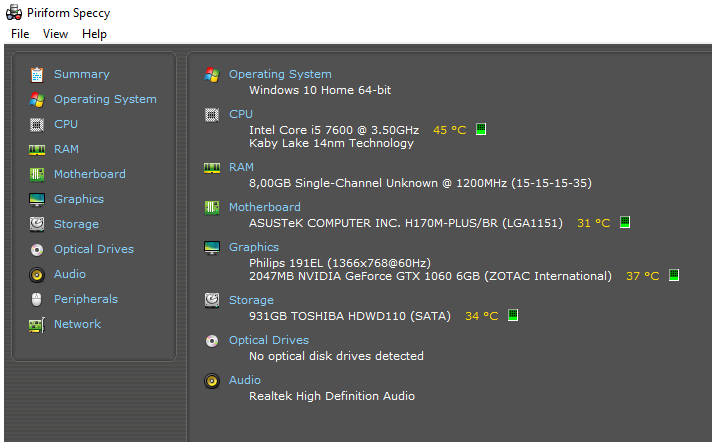Click the green GPU temperature indicator at 37 °C
The width and height of the screenshot is (712, 442).
coord(674,275)
